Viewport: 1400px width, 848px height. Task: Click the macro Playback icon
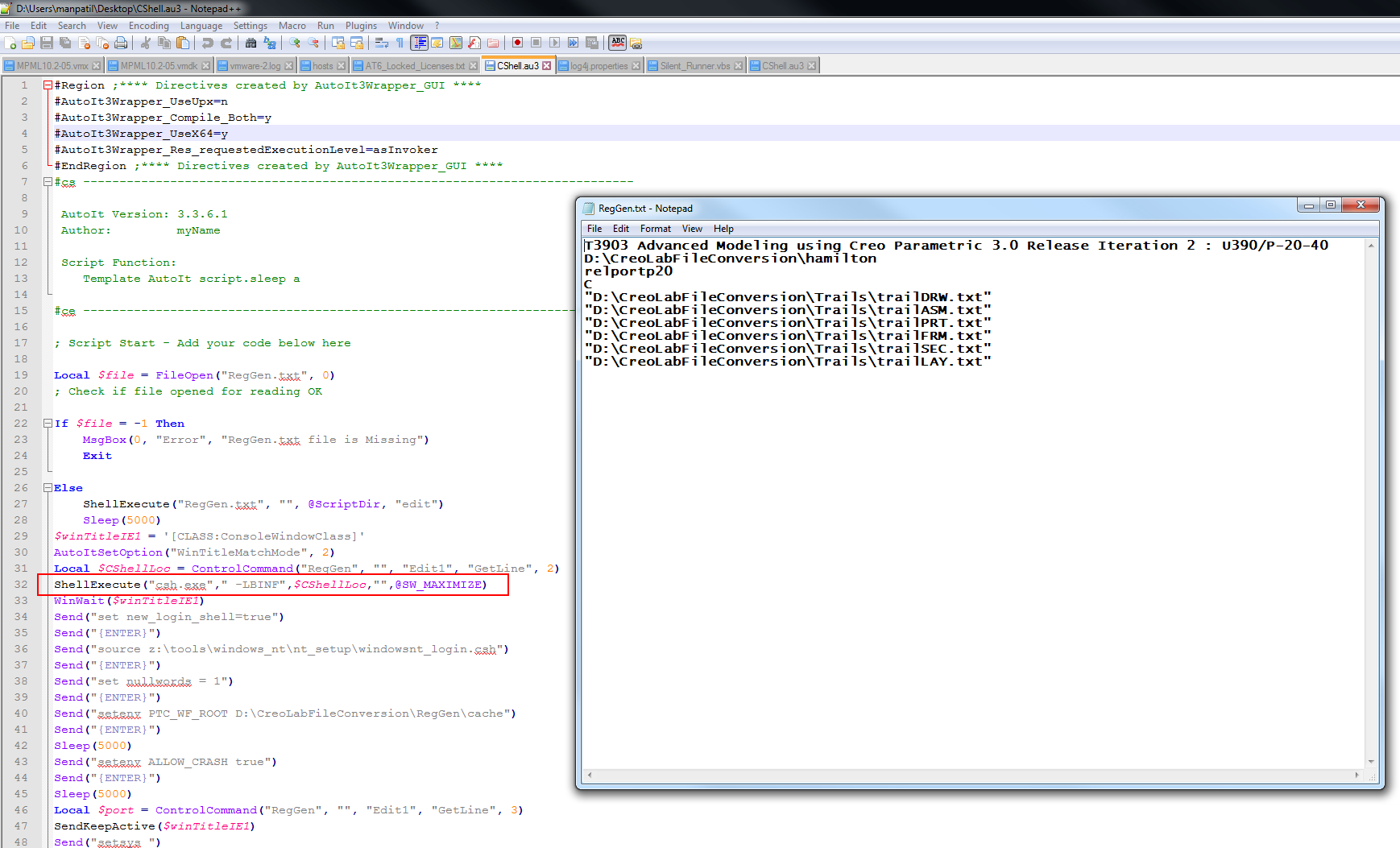point(554,43)
